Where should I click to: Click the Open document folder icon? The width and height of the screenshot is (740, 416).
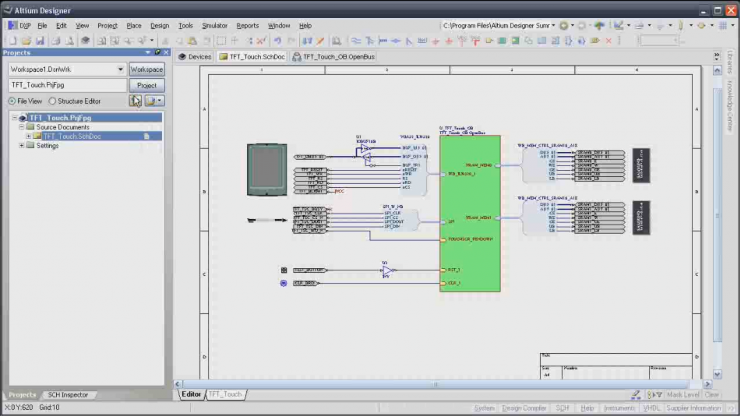pos(25,41)
